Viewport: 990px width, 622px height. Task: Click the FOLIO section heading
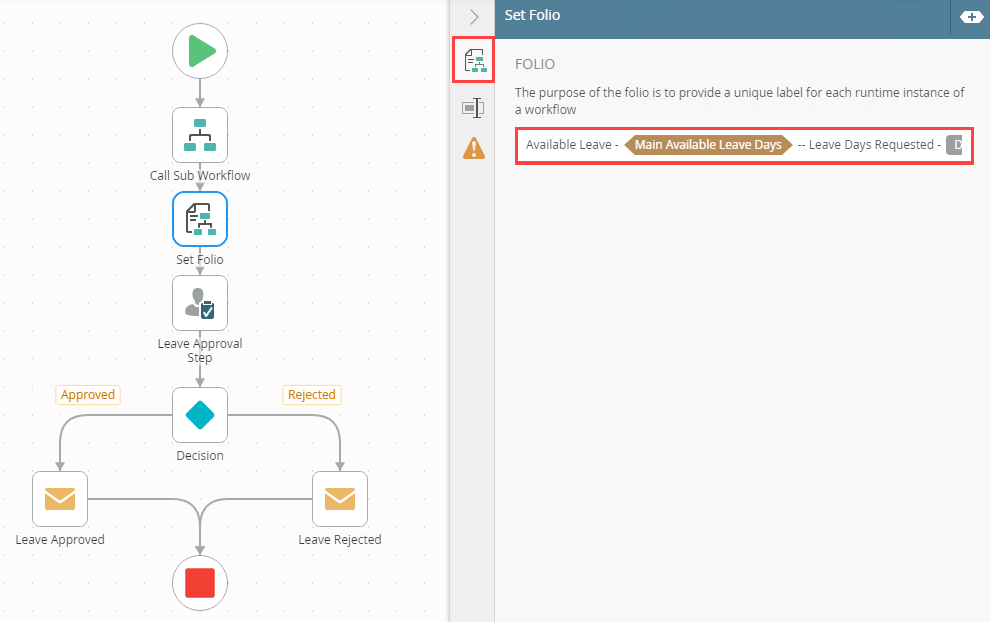[x=535, y=64]
